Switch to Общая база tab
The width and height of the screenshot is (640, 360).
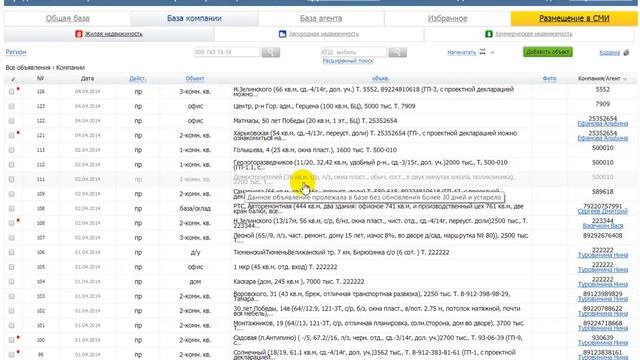(x=67, y=18)
